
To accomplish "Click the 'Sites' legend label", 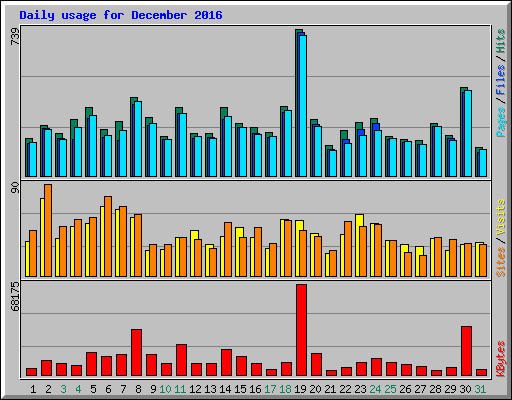I will pos(501,262).
